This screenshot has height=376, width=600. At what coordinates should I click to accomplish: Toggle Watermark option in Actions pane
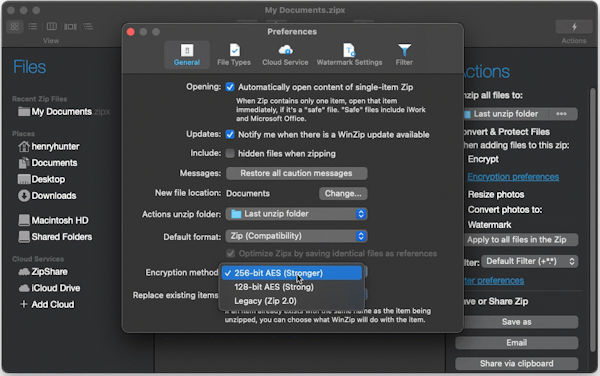coord(489,225)
